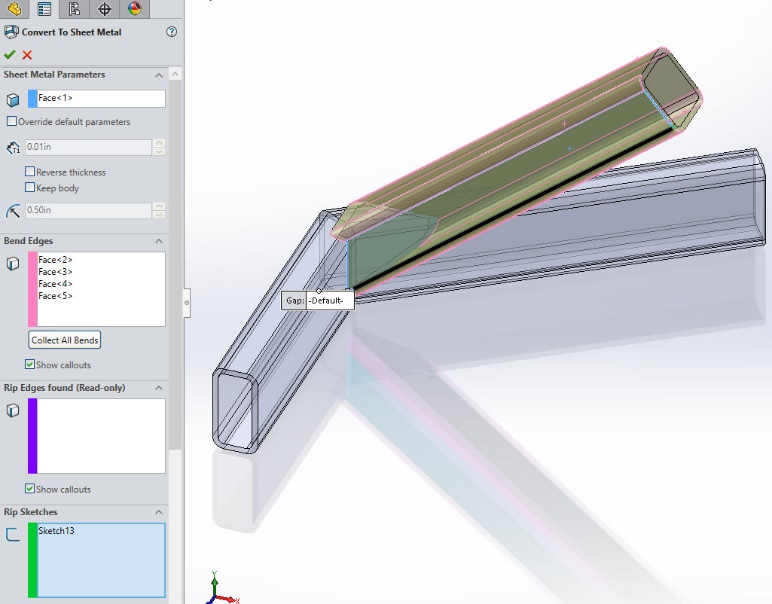
Task: Click the pink swatch beside Bend Edges list
Action: (x=32, y=289)
